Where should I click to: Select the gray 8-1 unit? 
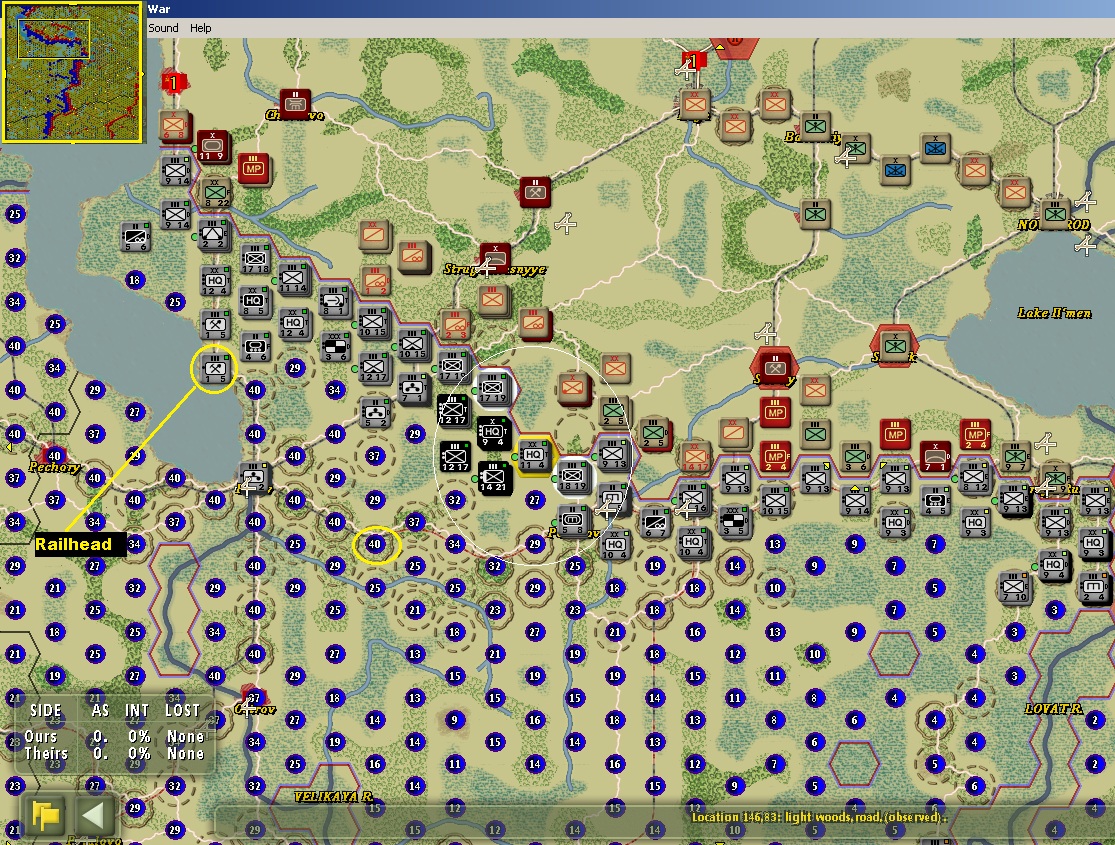(x=334, y=301)
